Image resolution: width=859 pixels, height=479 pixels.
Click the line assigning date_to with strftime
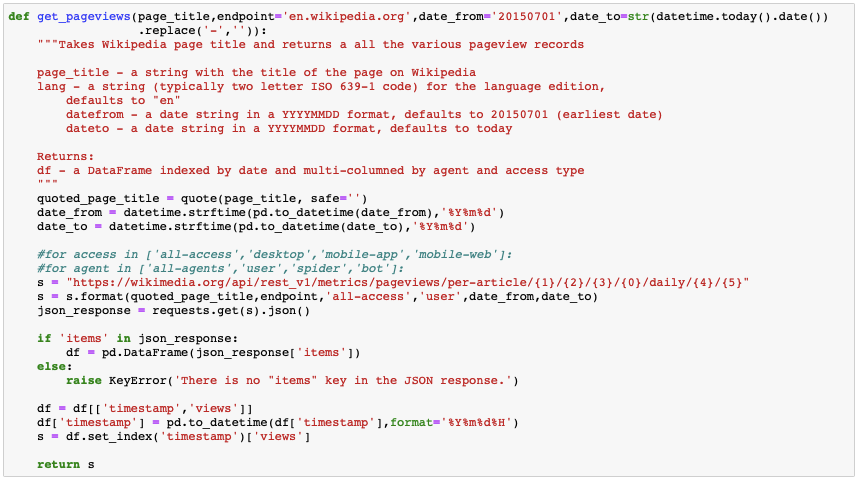point(256,226)
